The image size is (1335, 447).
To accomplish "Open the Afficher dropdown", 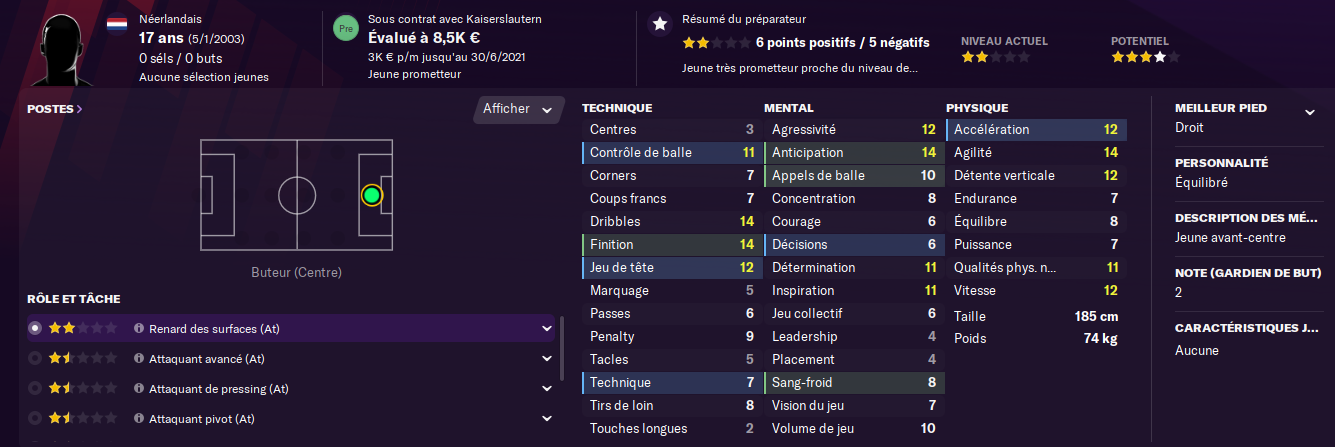I will coord(517,109).
